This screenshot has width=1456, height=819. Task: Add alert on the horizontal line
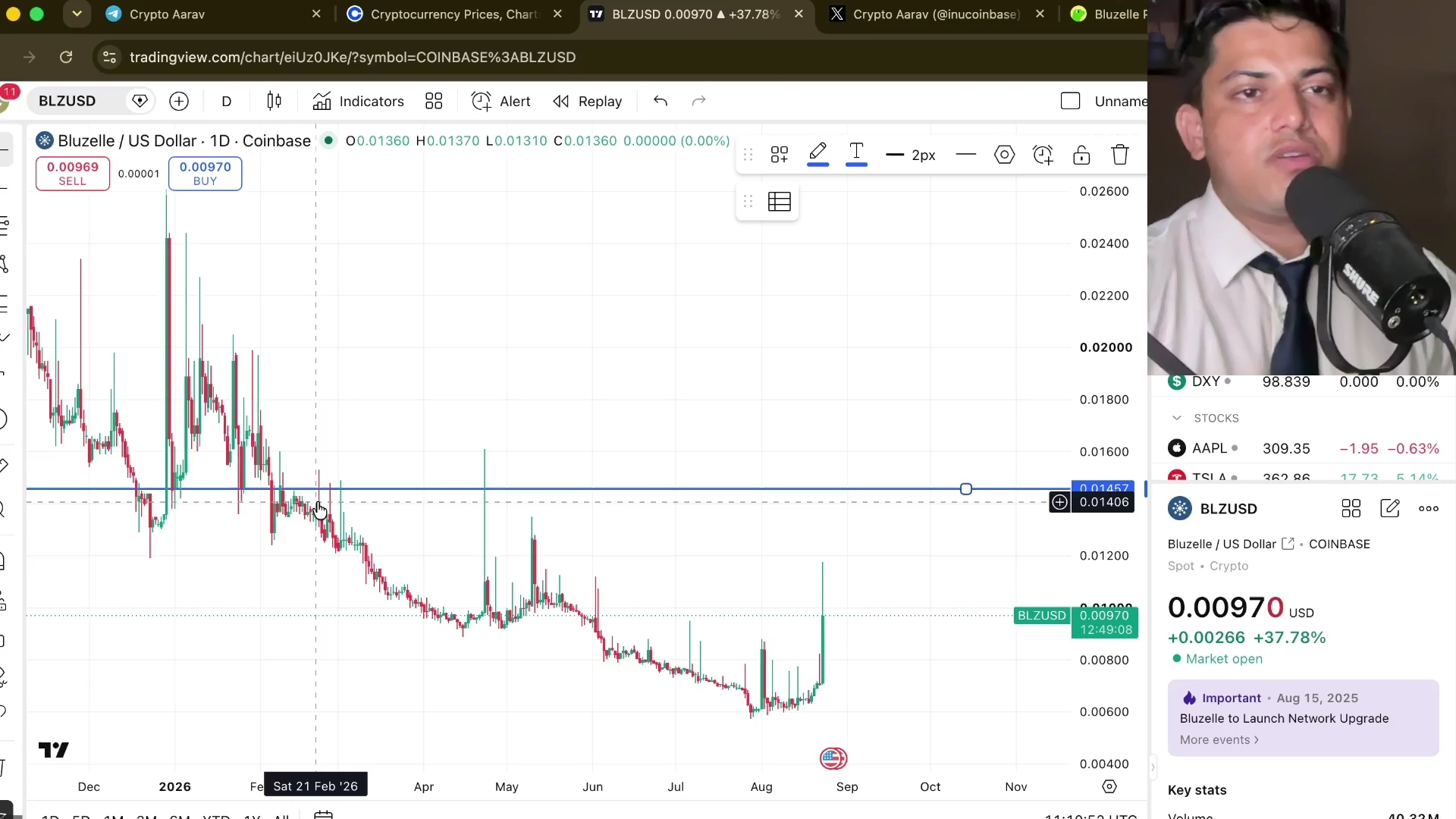tap(1043, 155)
